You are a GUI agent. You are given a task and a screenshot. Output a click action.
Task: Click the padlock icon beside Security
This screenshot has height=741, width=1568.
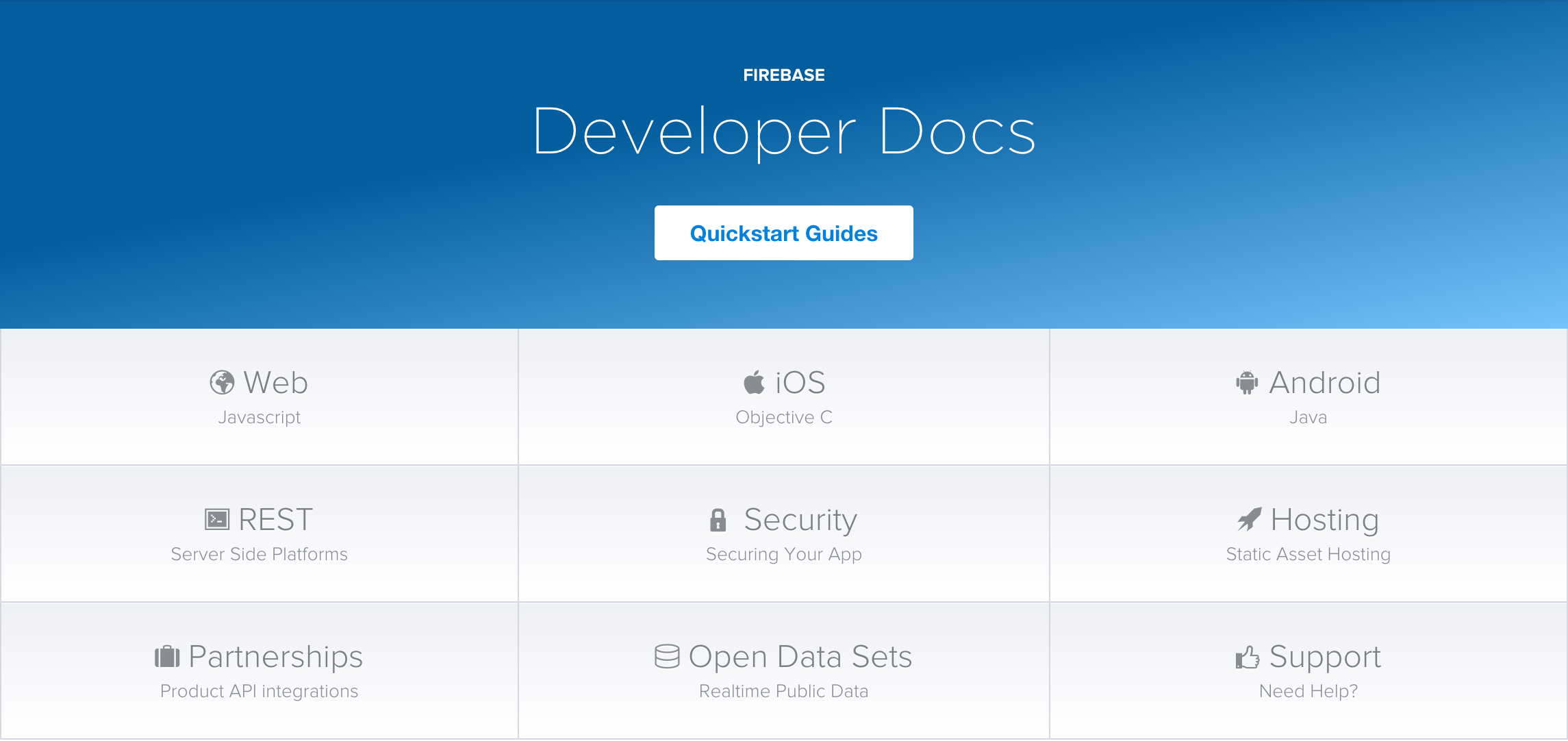[x=718, y=520]
